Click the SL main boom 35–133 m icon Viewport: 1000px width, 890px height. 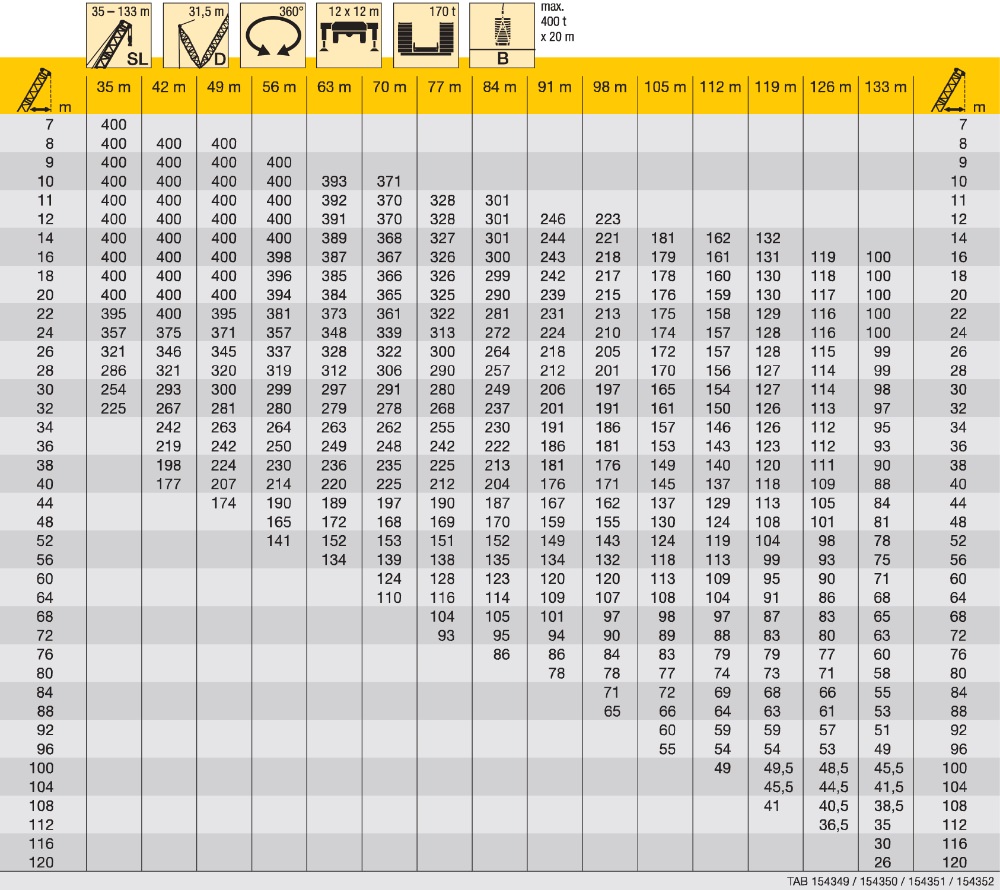pyautogui.click(x=119, y=36)
